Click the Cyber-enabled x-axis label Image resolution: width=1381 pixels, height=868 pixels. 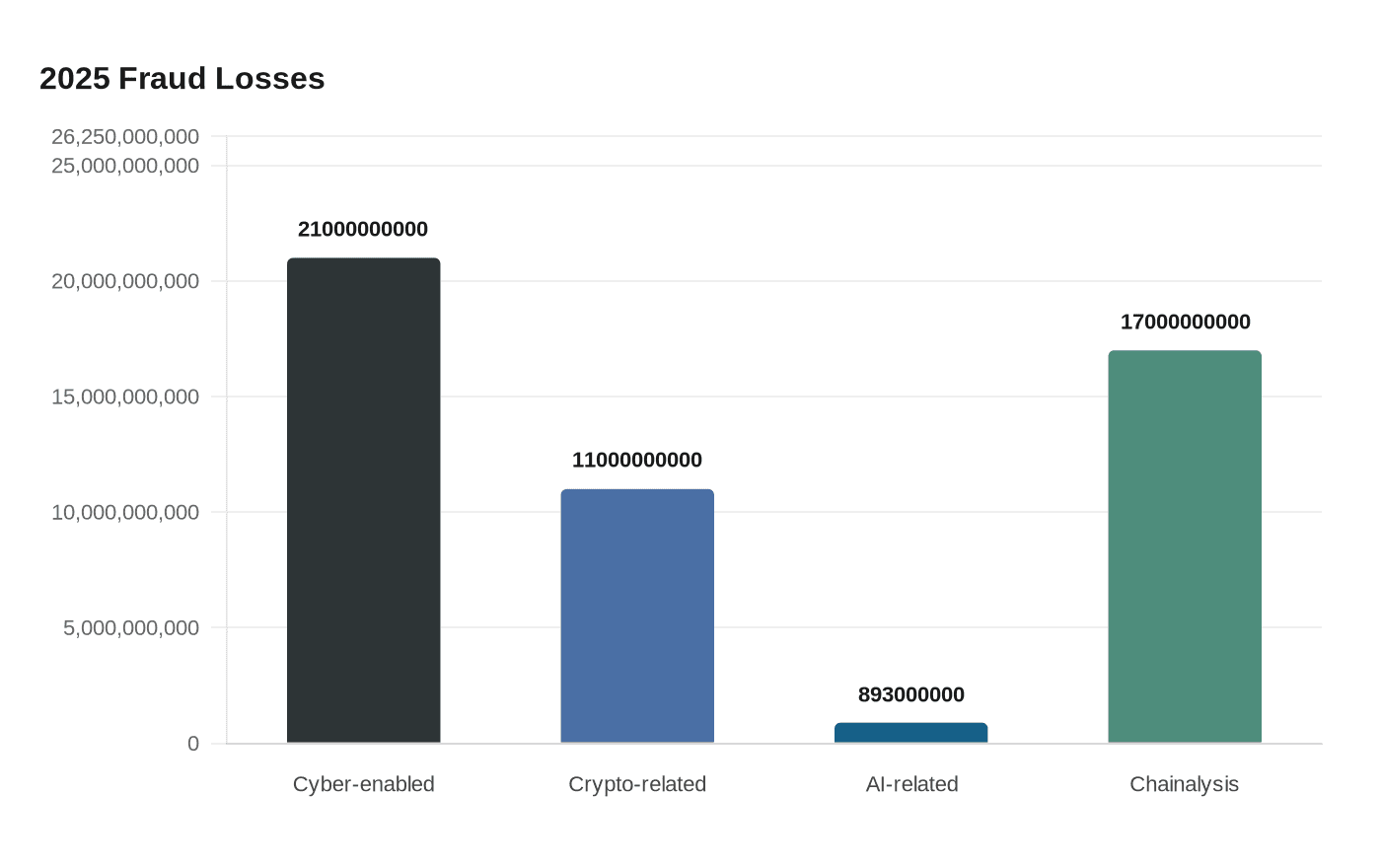pos(363,784)
